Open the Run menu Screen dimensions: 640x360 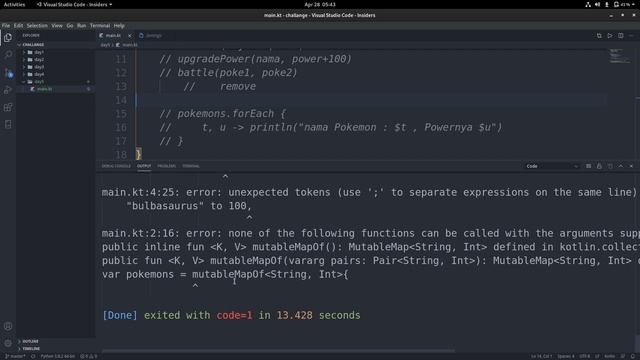point(82,25)
